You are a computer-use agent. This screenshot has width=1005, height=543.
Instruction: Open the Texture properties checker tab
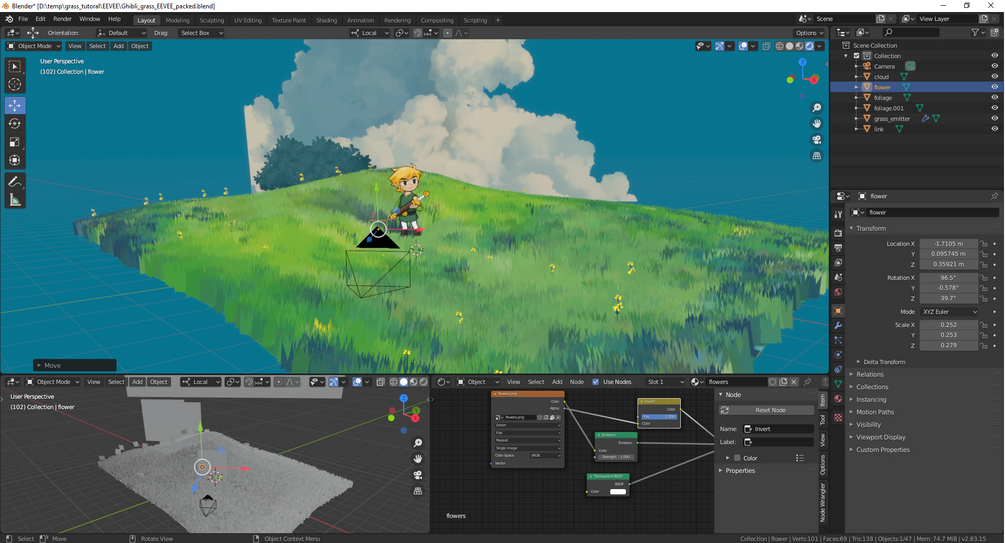(838, 417)
